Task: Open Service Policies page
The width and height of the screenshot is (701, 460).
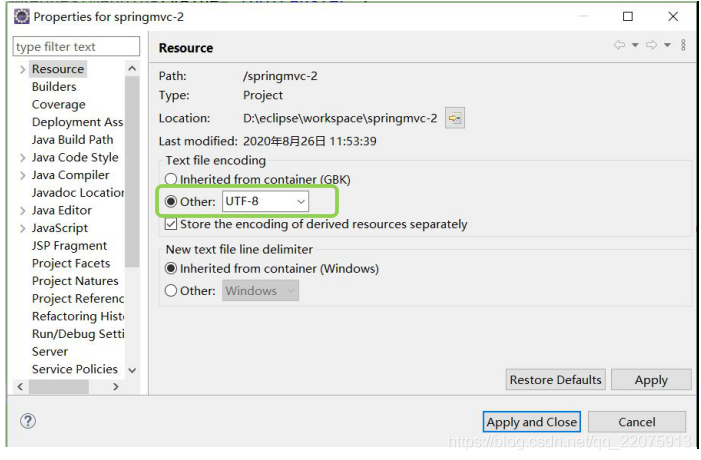Action: (75, 369)
